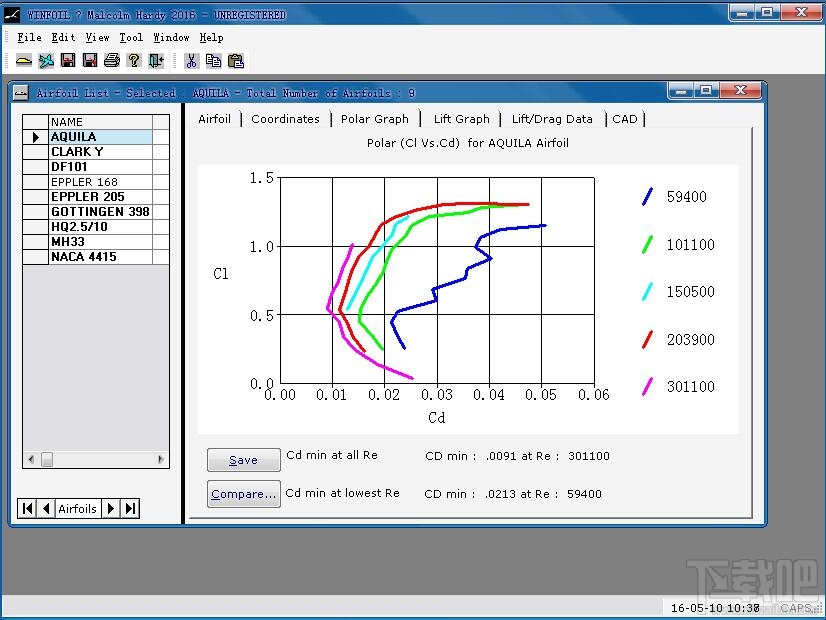Click the magenta 301100 legend swatch
Viewport: 826px width, 620px height.
point(647,387)
